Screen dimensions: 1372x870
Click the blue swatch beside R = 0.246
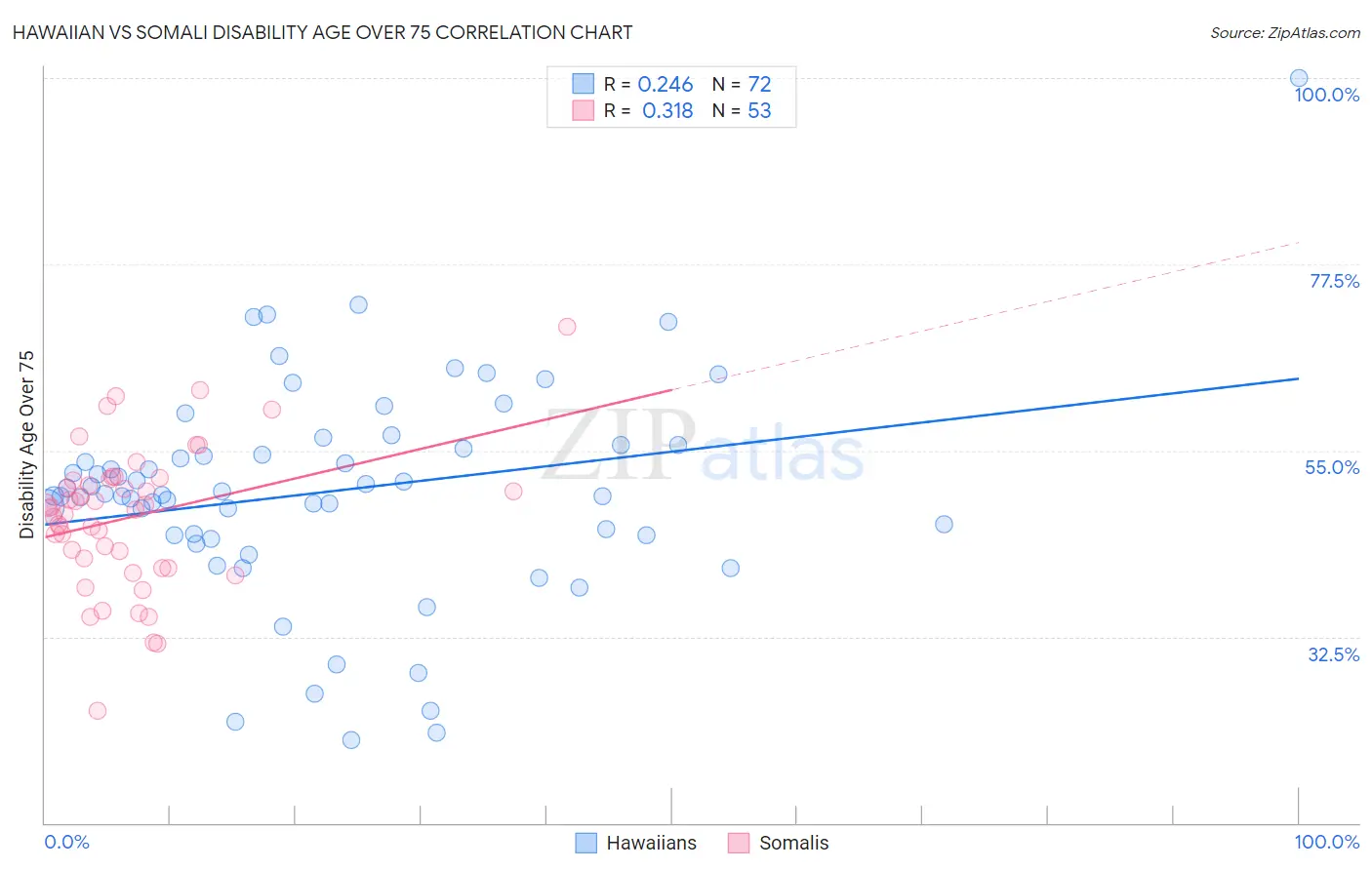coord(584,84)
